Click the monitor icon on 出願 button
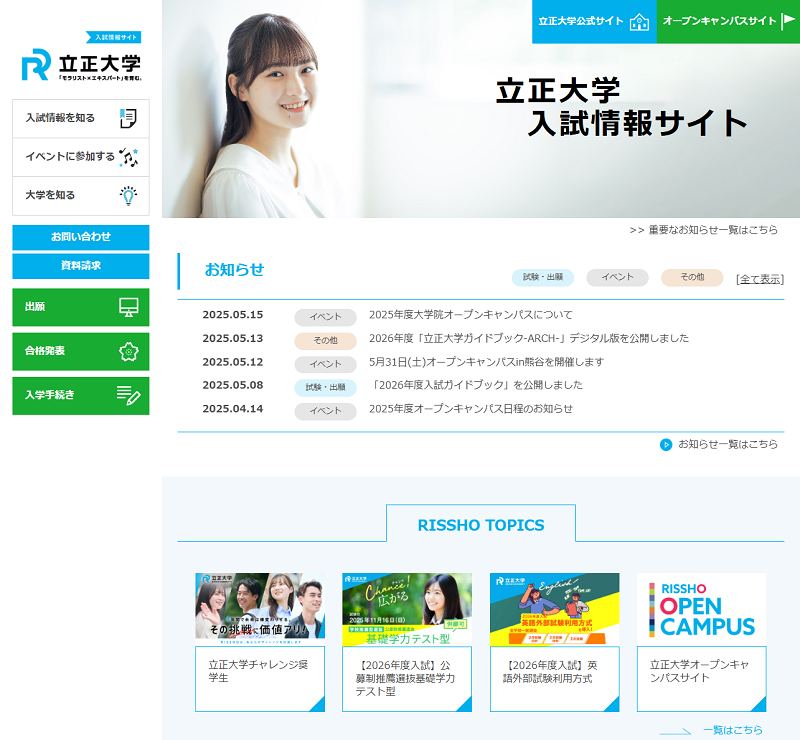Screen dimensions: 800x740 tap(129, 307)
